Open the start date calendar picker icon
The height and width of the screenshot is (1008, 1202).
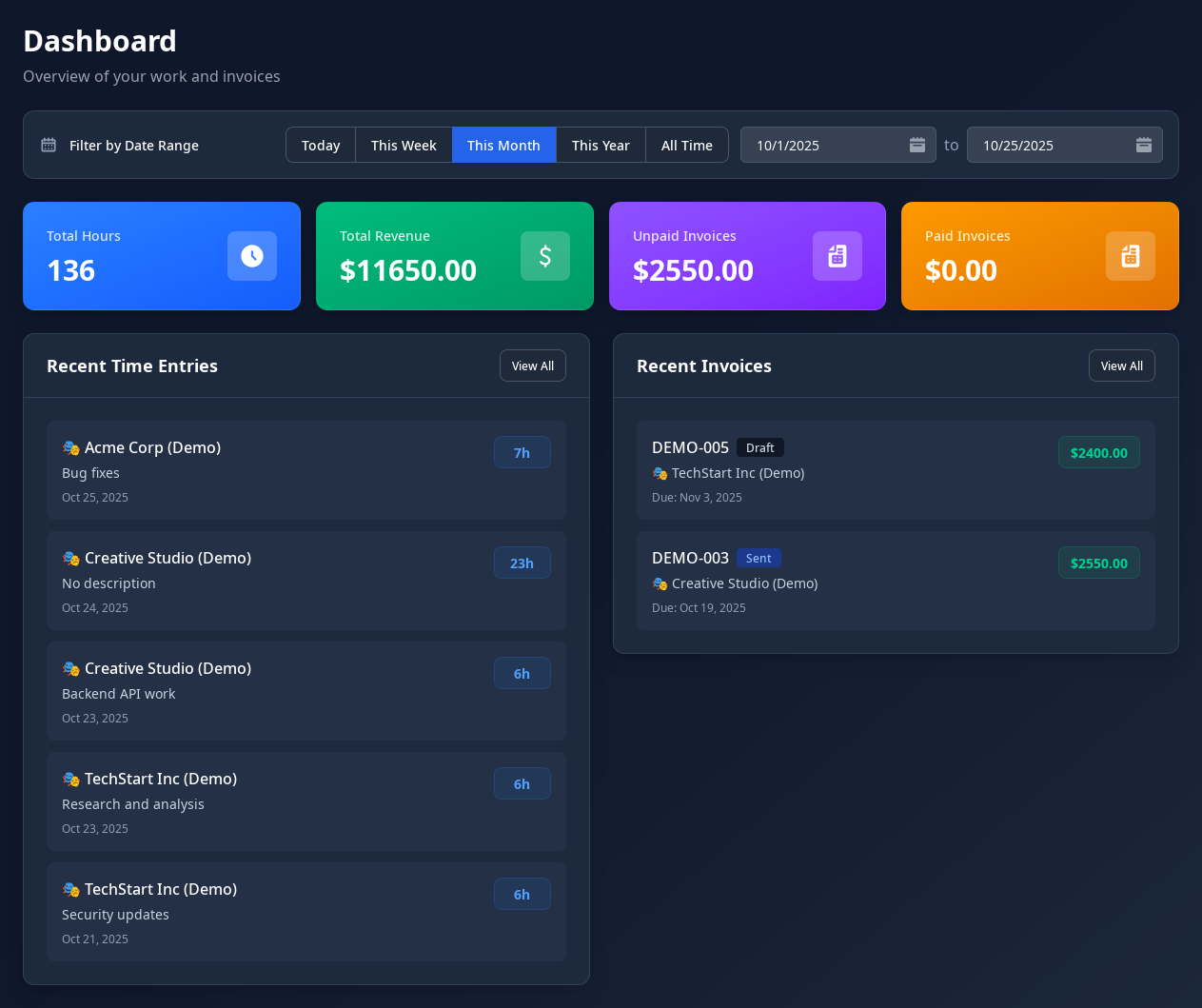[x=917, y=145]
